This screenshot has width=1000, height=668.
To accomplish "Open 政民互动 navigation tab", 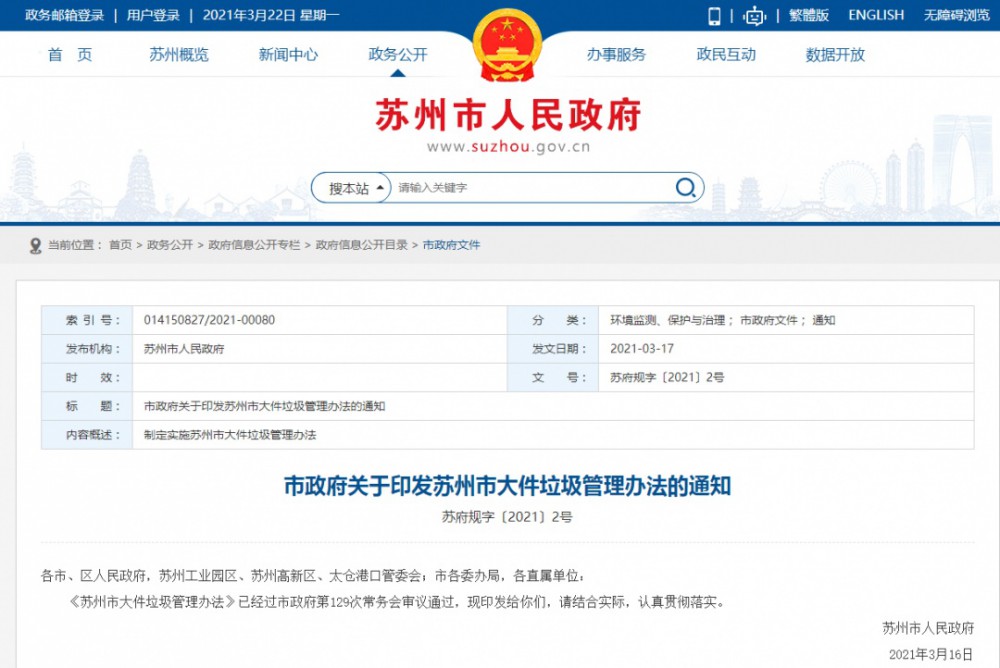I will (726, 55).
